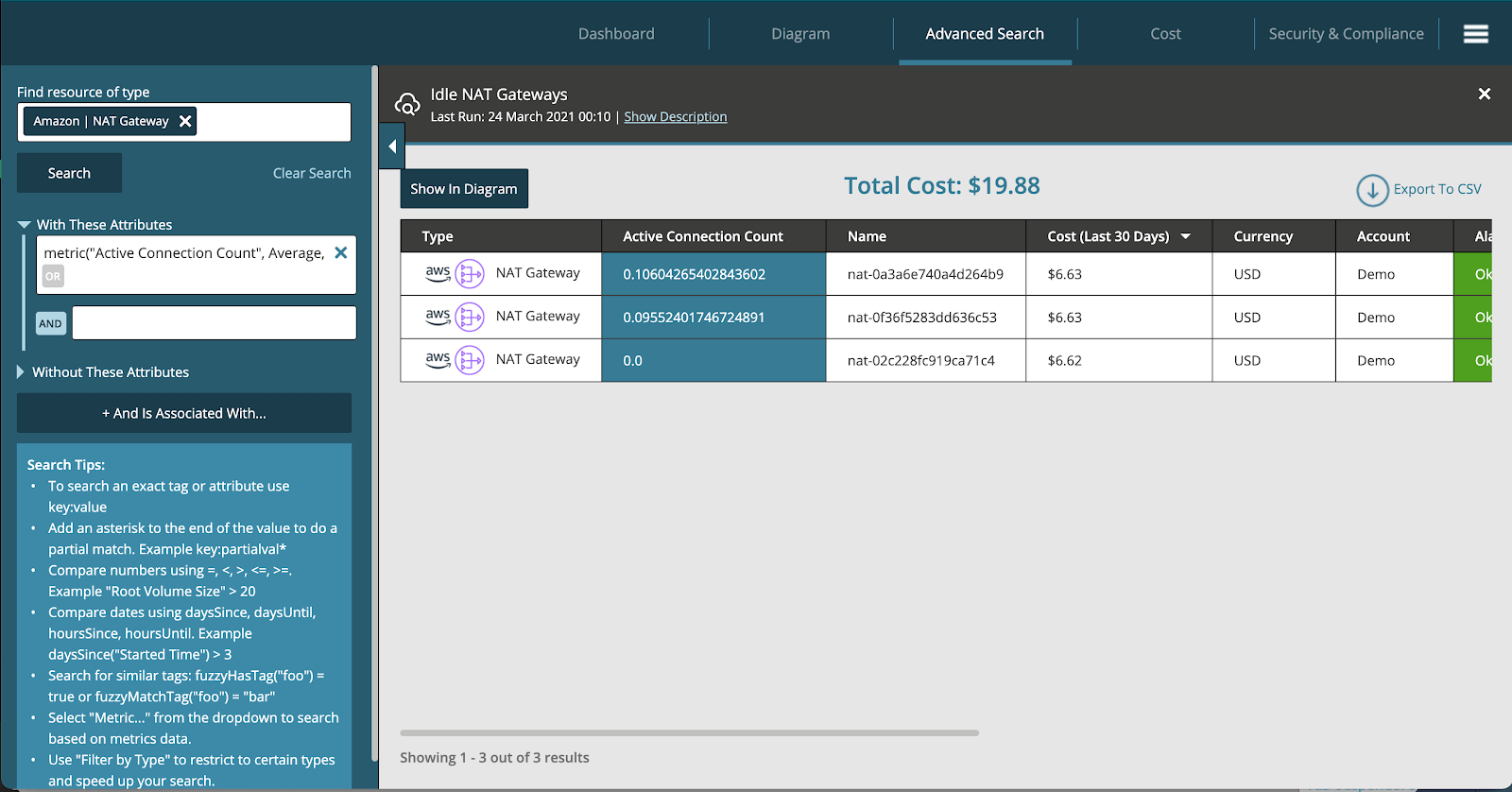Go to the Security & Compliance tab
1512x792 pixels.
pyautogui.click(x=1346, y=34)
